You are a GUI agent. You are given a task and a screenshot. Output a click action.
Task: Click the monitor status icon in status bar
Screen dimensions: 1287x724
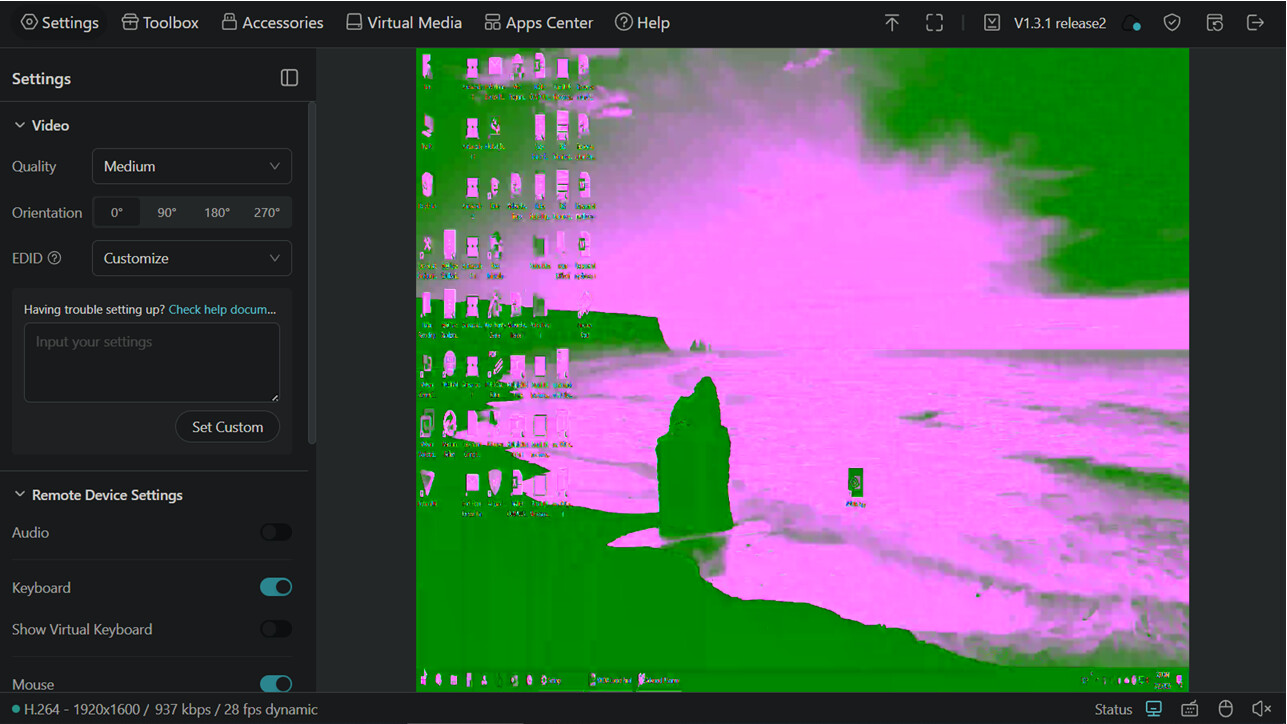[1153, 709]
